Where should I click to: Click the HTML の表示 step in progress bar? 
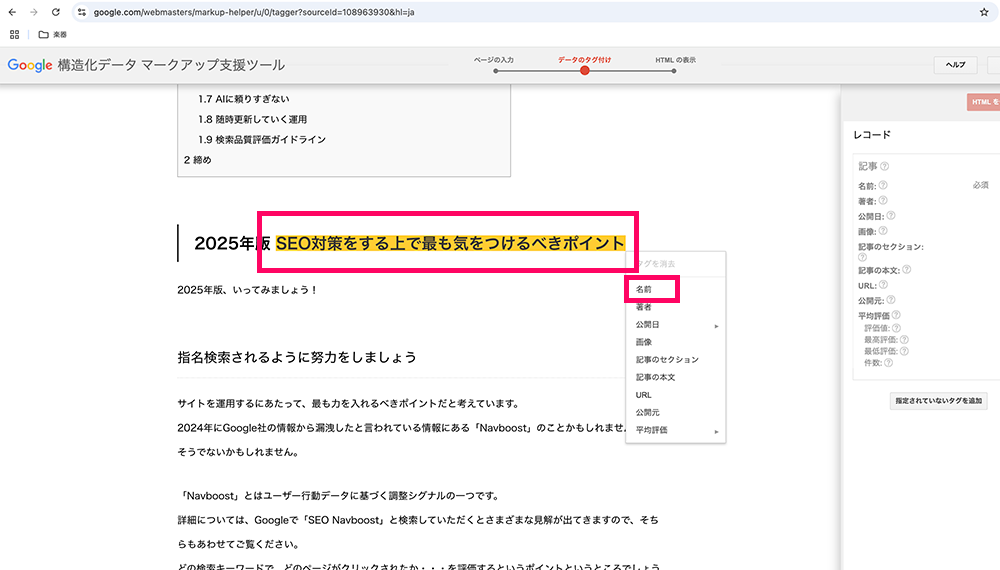point(675,61)
